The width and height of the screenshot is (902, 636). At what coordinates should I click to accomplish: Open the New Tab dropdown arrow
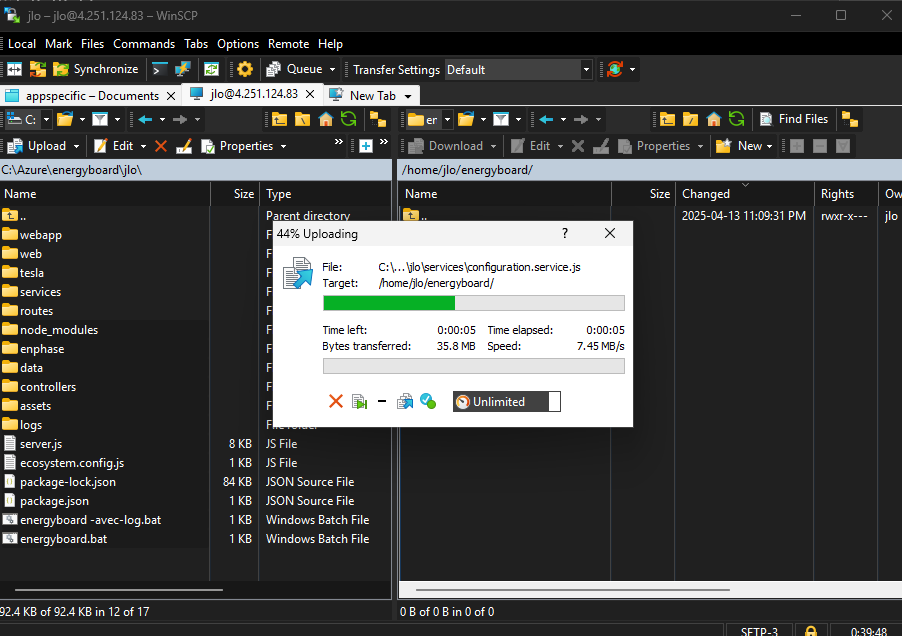click(x=408, y=96)
